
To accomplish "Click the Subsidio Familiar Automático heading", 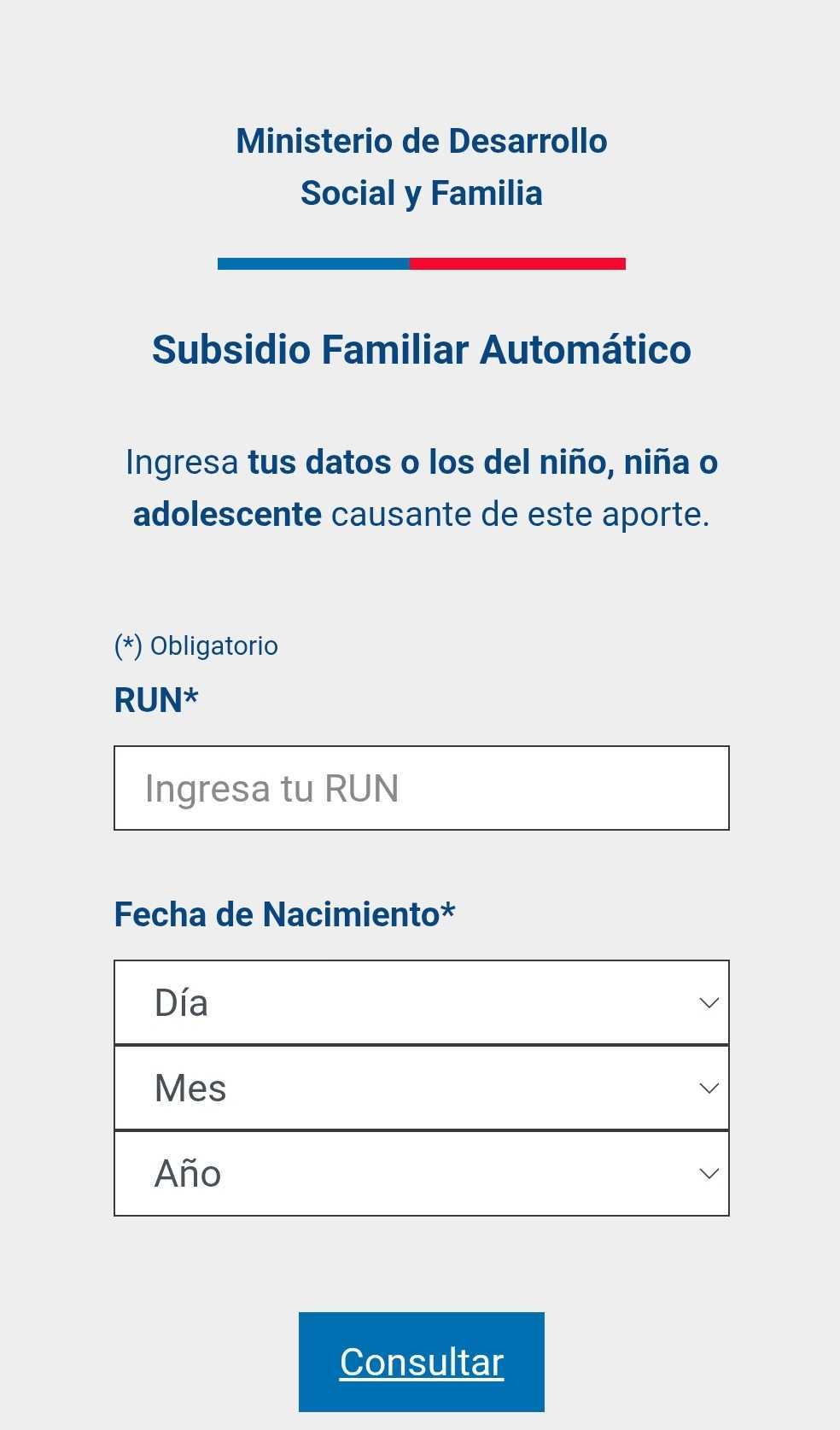I will pyautogui.click(x=420, y=348).
